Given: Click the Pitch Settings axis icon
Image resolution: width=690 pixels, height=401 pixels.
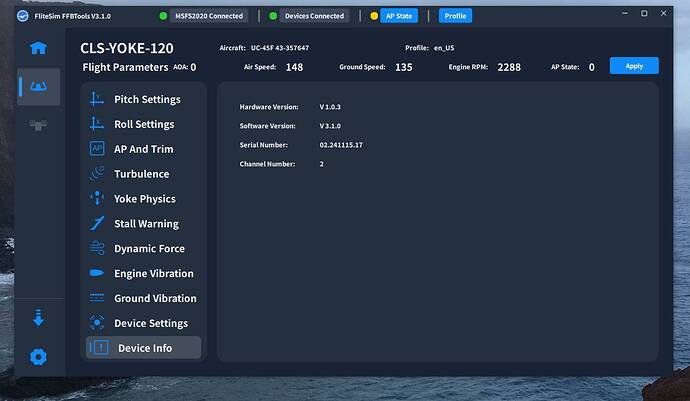Looking at the screenshot, I should click(97, 100).
